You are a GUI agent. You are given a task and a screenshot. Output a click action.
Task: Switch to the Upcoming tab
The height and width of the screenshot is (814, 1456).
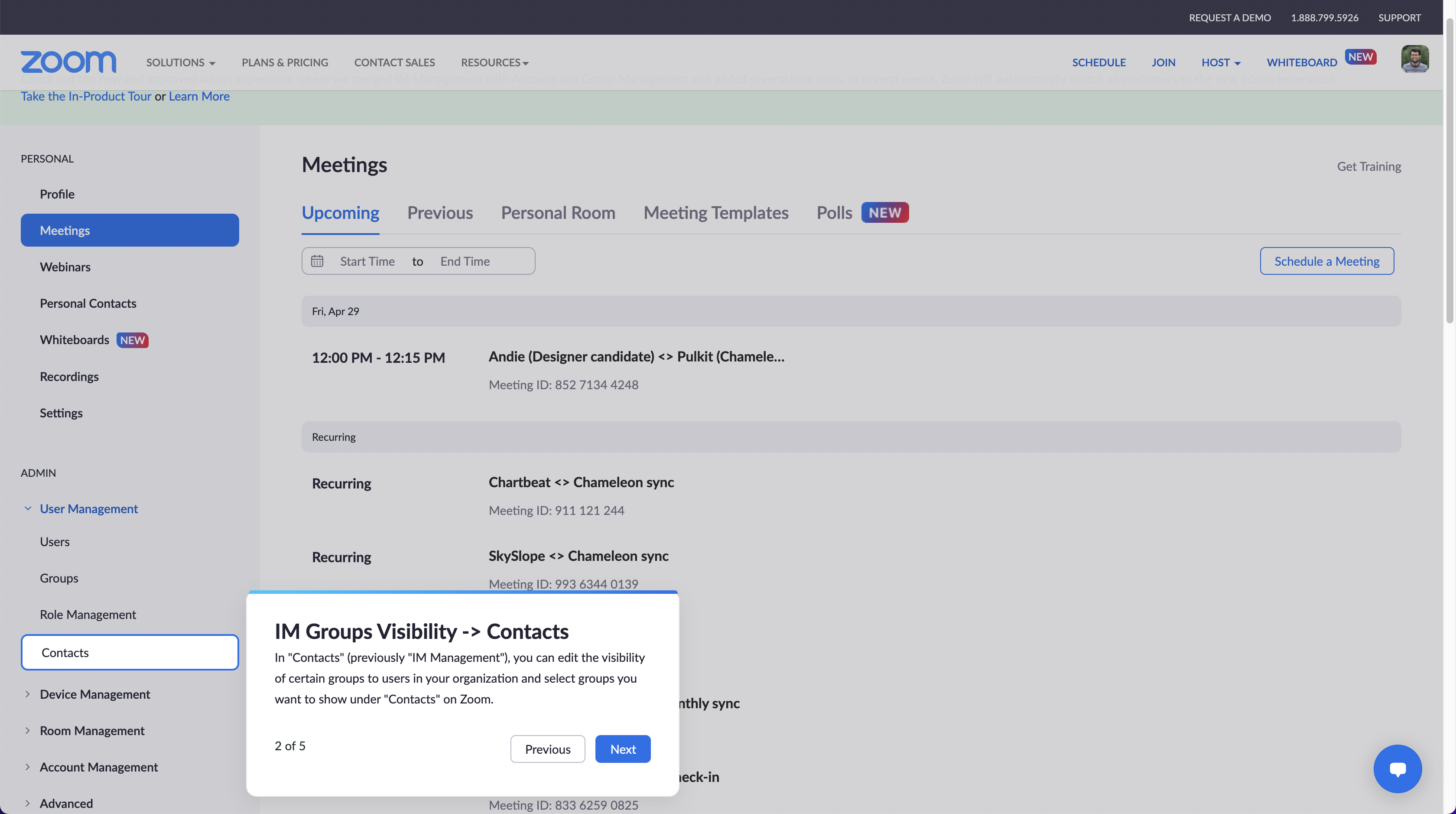click(340, 212)
